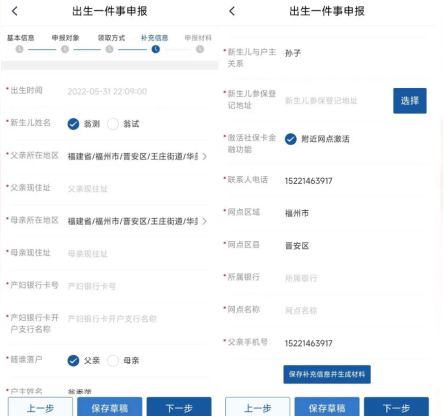Tap the back arrow on right screen
The image size is (444, 417).
click(232, 11)
